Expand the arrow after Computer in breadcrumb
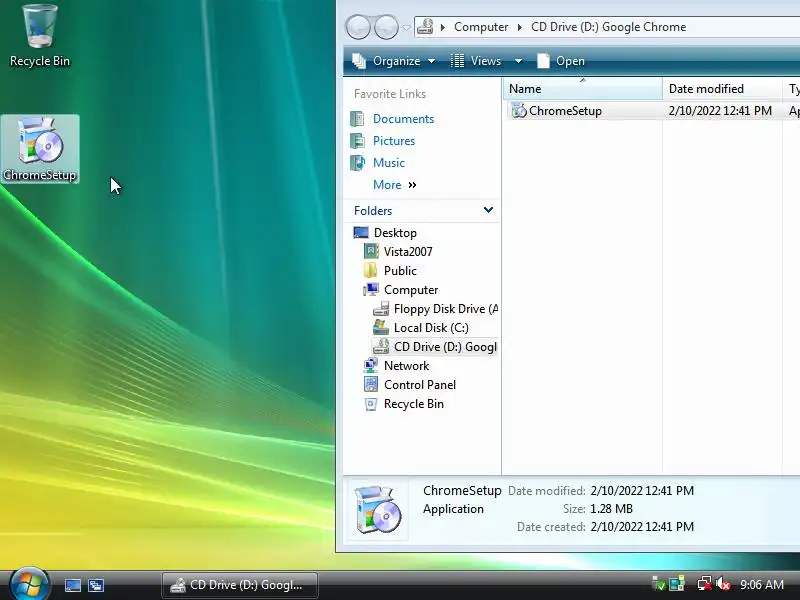Image resolution: width=800 pixels, height=600 pixels. pyautogui.click(x=519, y=27)
